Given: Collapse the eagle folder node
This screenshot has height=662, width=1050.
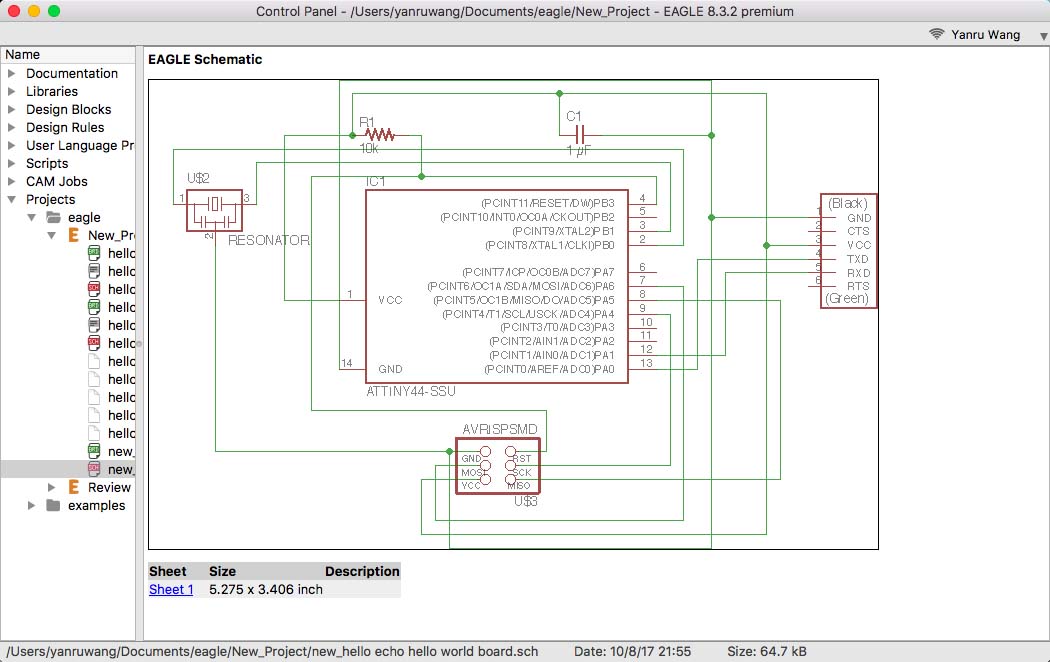Looking at the screenshot, I should click(x=31, y=218).
